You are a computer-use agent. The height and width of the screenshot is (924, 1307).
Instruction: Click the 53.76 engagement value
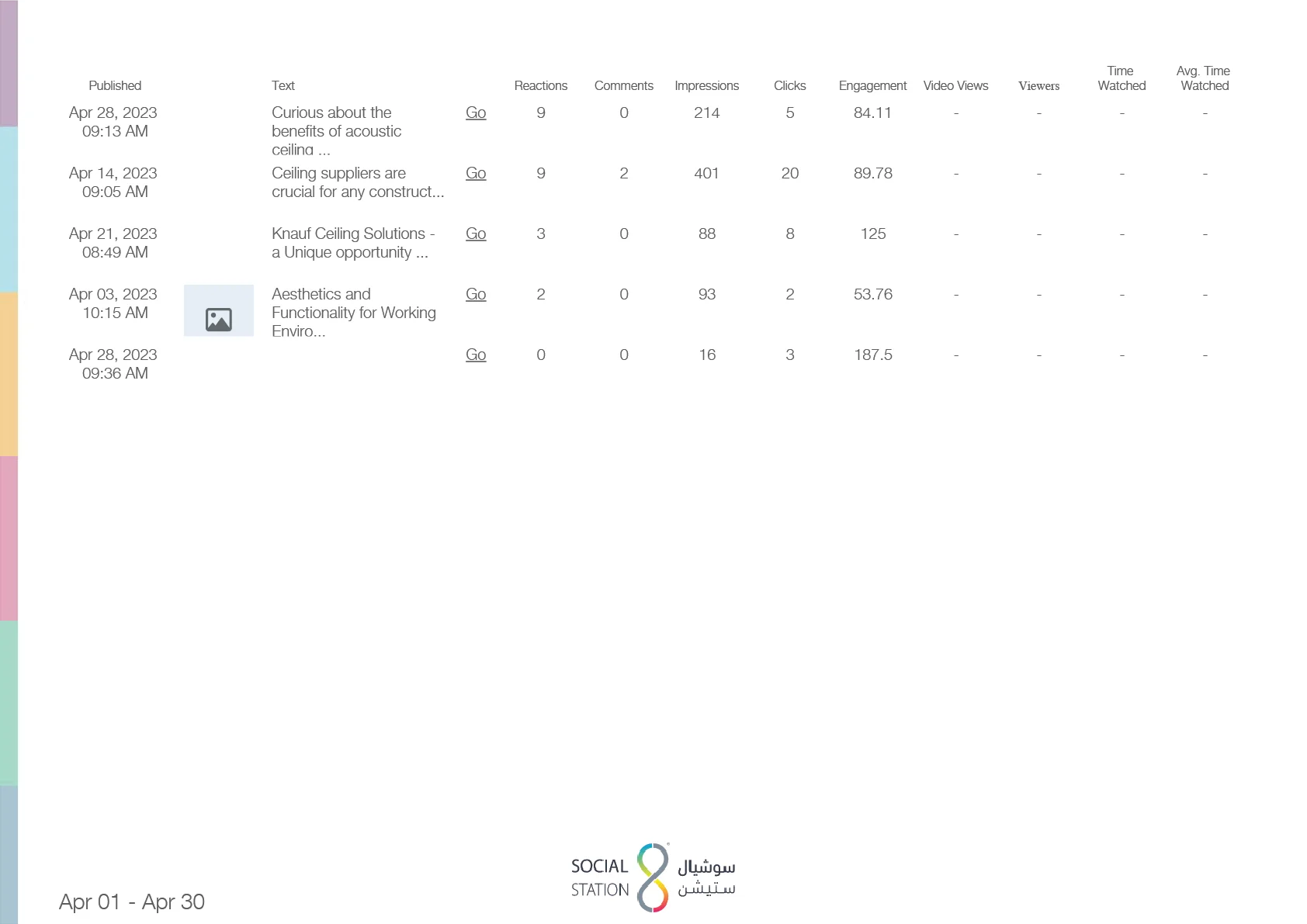coord(873,294)
